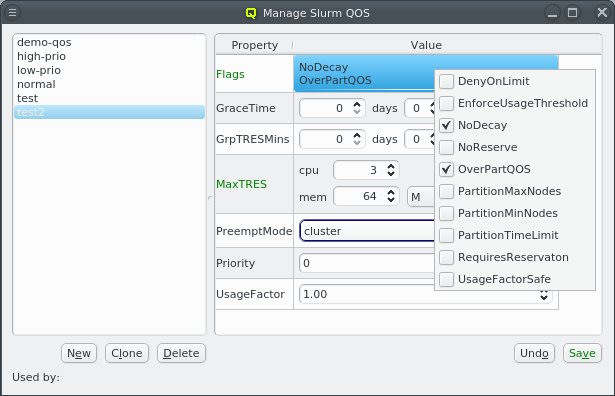Enable the UsageFactorSafe flag
The width and height of the screenshot is (615, 396).
tap(446, 279)
